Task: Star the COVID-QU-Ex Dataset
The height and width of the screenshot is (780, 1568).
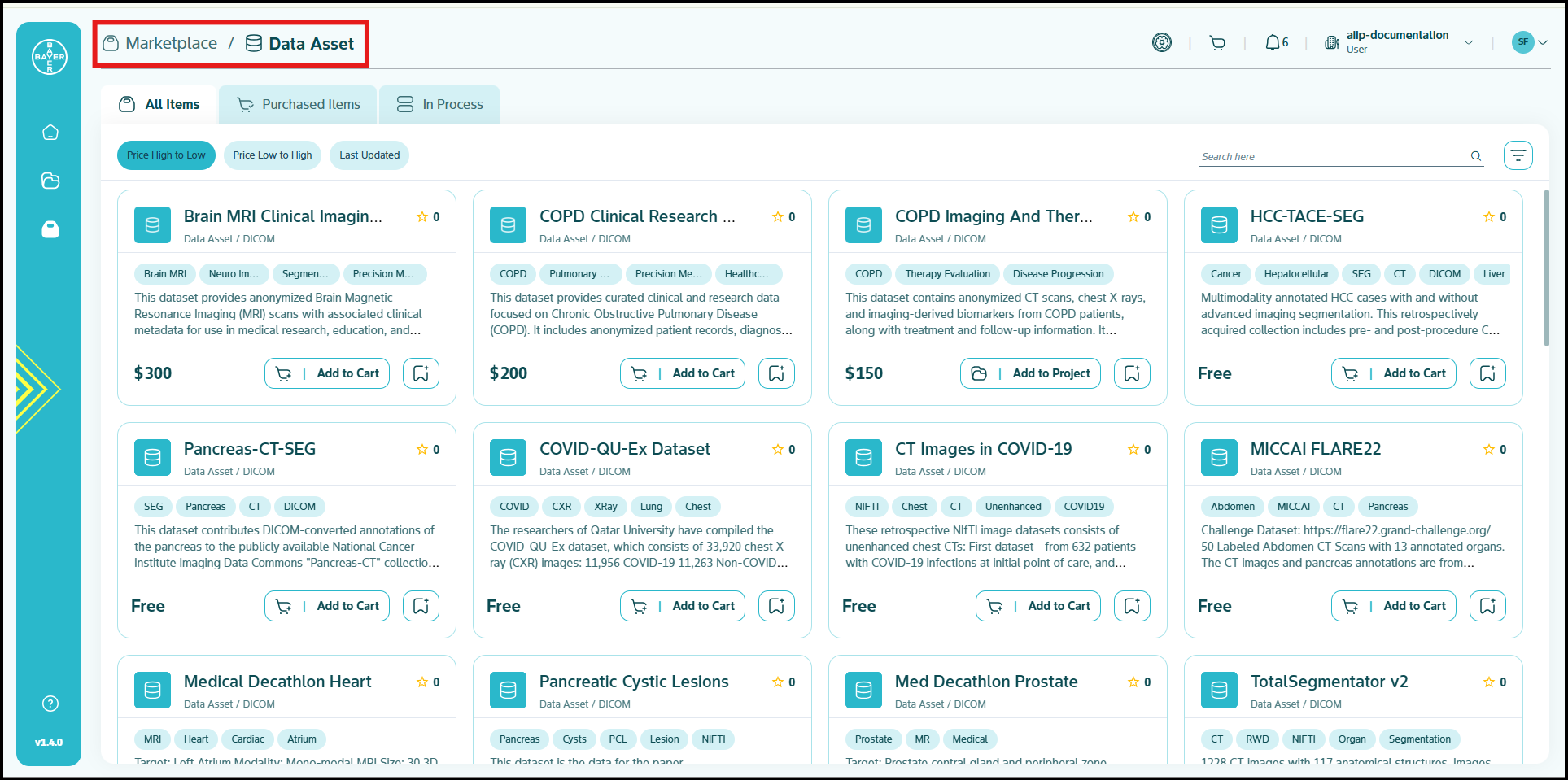Action: click(x=778, y=449)
